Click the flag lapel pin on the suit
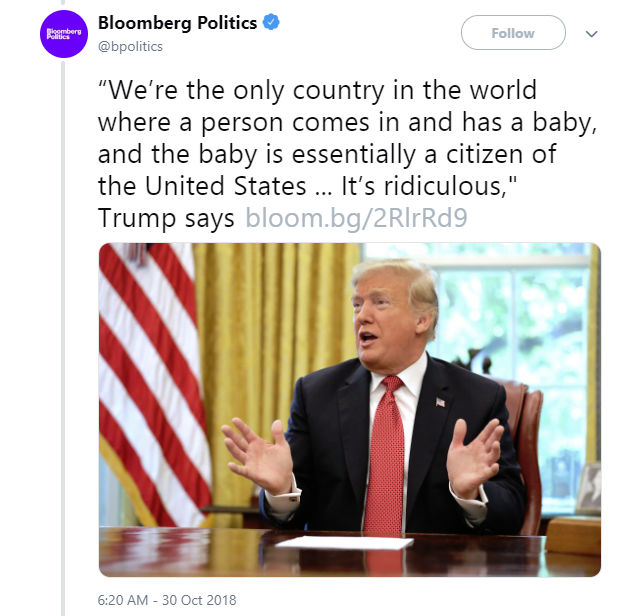The width and height of the screenshot is (635, 616). click(x=440, y=402)
